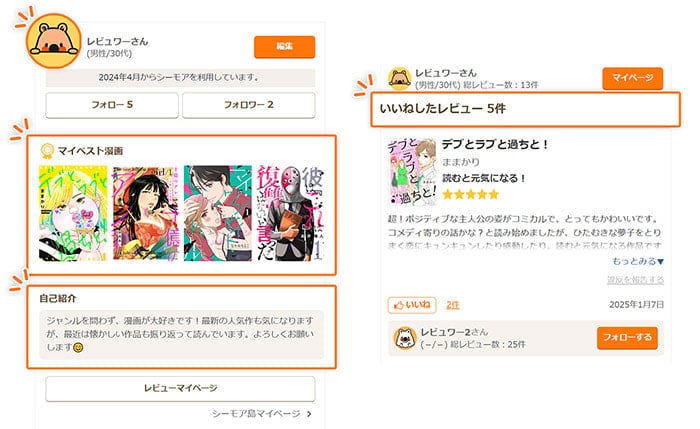
Task: Open the orange 編集 edit button
Action: tap(284, 46)
